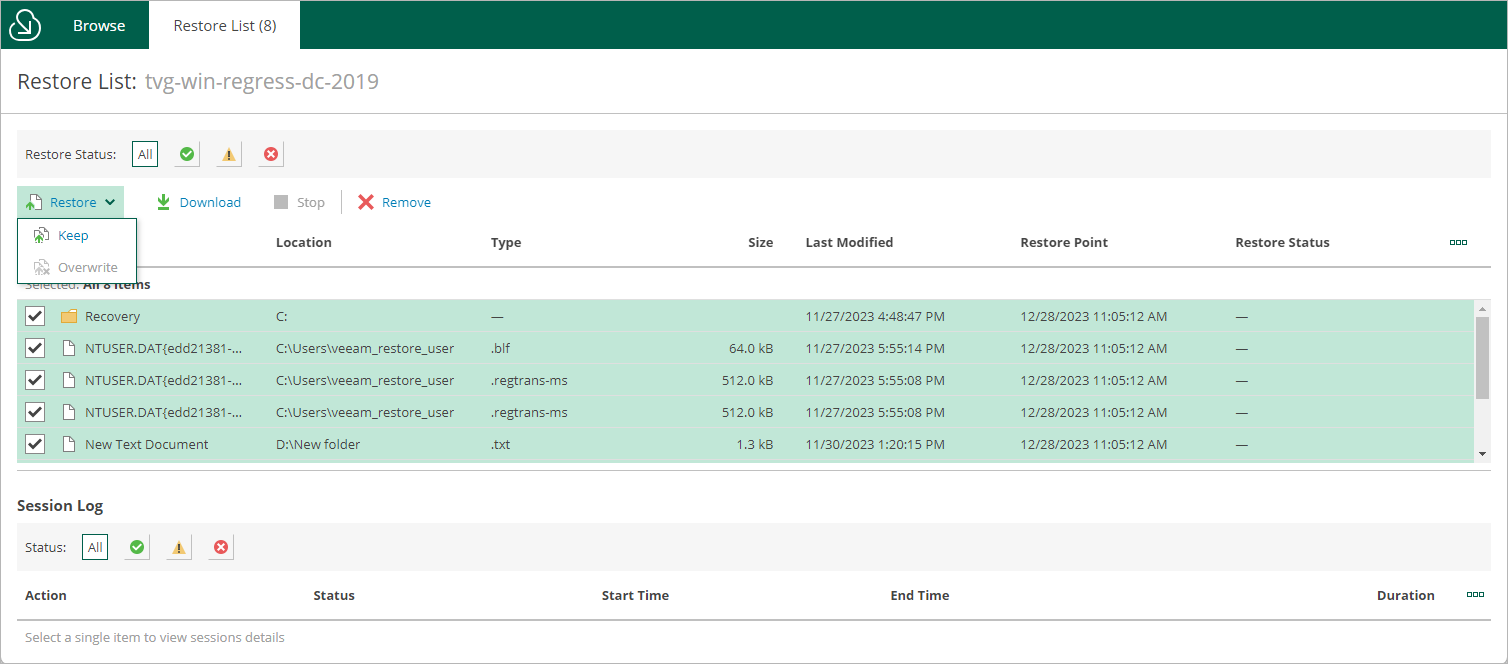This screenshot has width=1508, height=664.
Task: Sort by Location column header
Action: (x=304, y=242)
